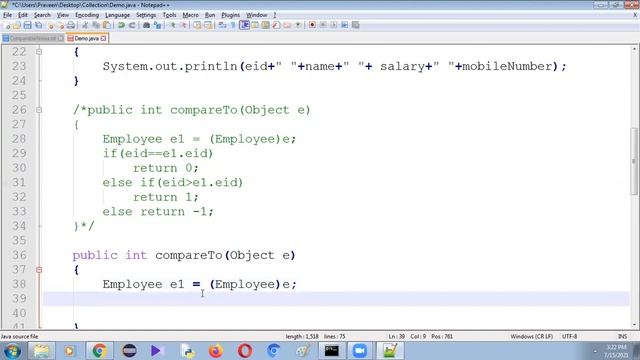Toggle synchronized vertical scrolling
The image size is (640, 360).
(197, 25)
